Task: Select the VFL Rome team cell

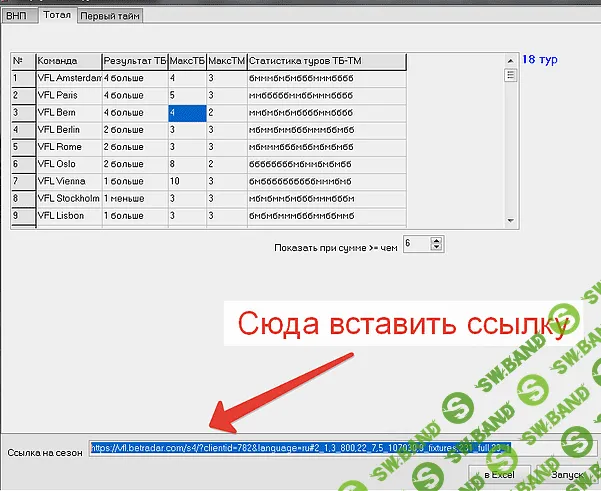Action: click(x=69, y=148)
